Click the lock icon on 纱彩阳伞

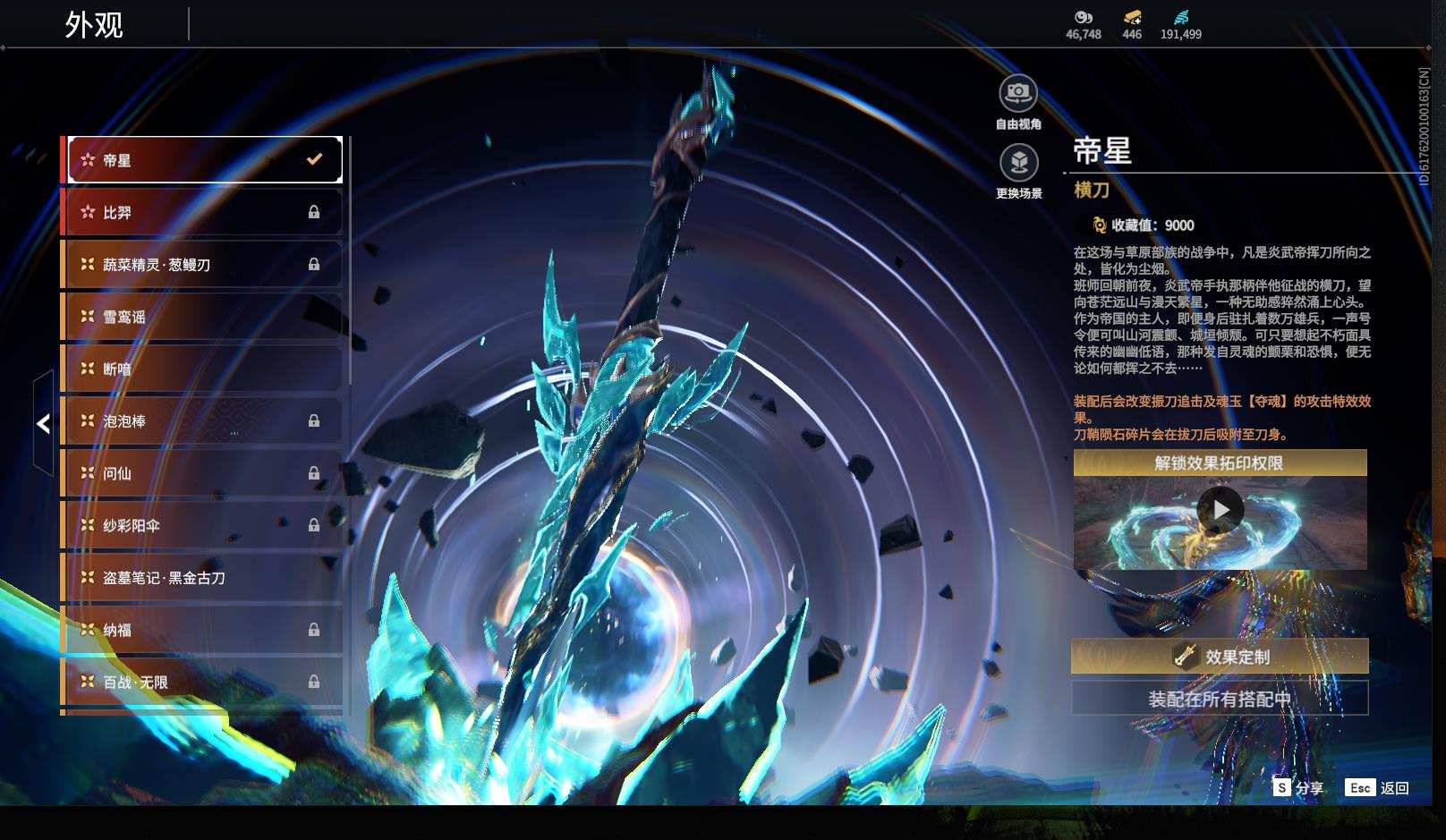pos(314,525)
